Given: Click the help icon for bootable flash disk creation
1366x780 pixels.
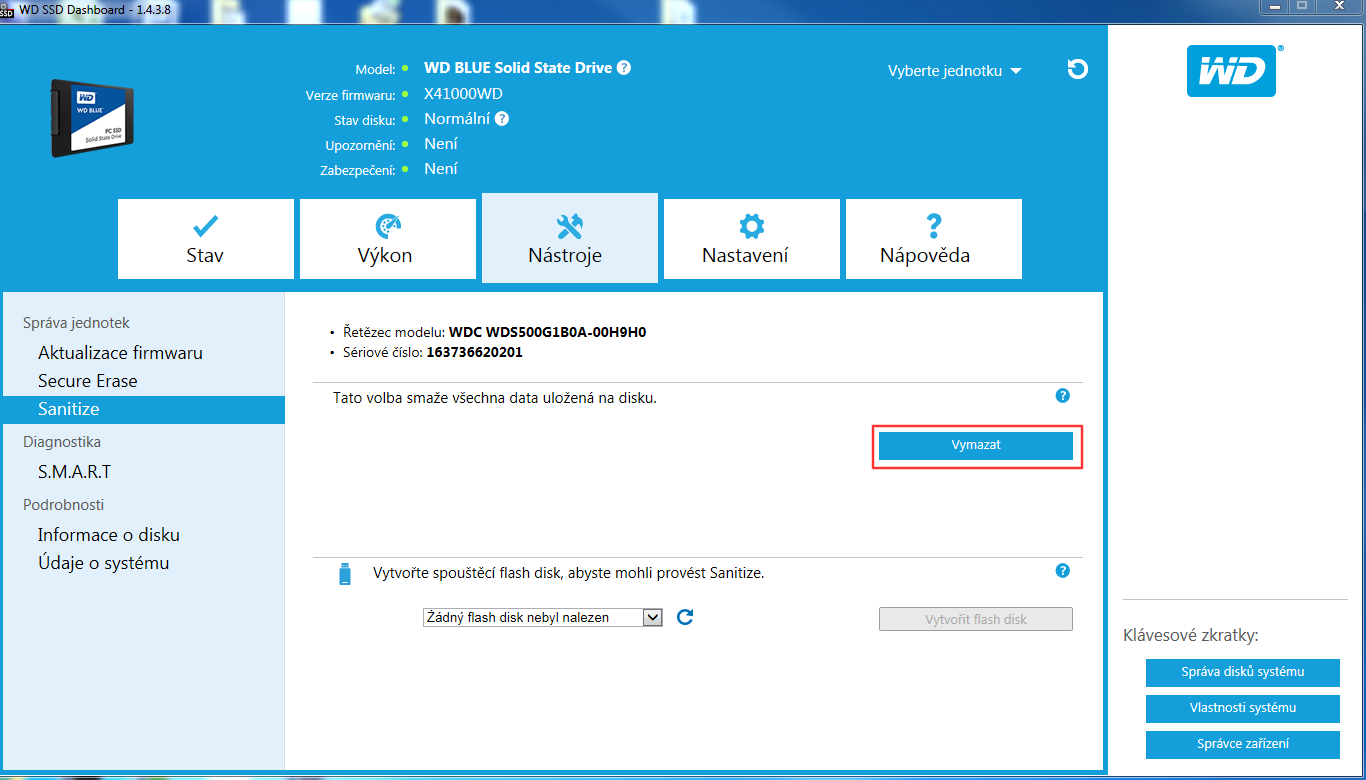Looking at the screenshot, I should click(1063, 571).
